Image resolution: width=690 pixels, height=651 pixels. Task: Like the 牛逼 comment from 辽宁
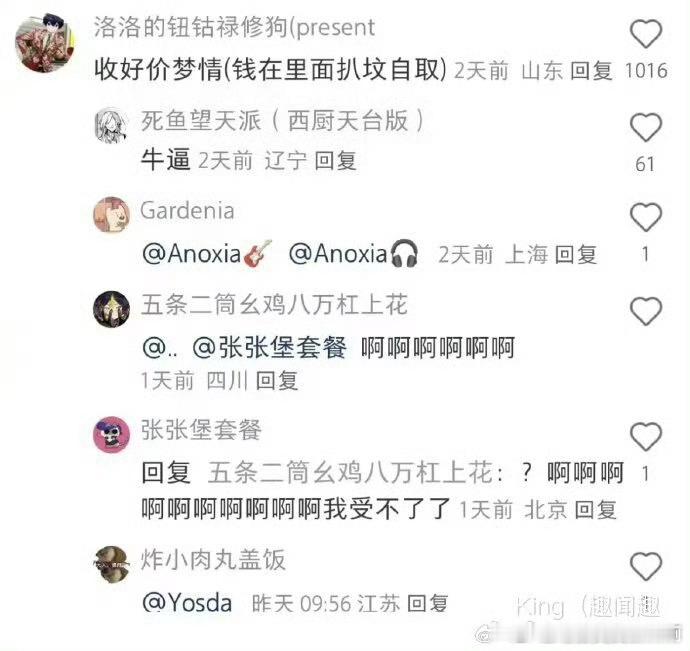646,127
